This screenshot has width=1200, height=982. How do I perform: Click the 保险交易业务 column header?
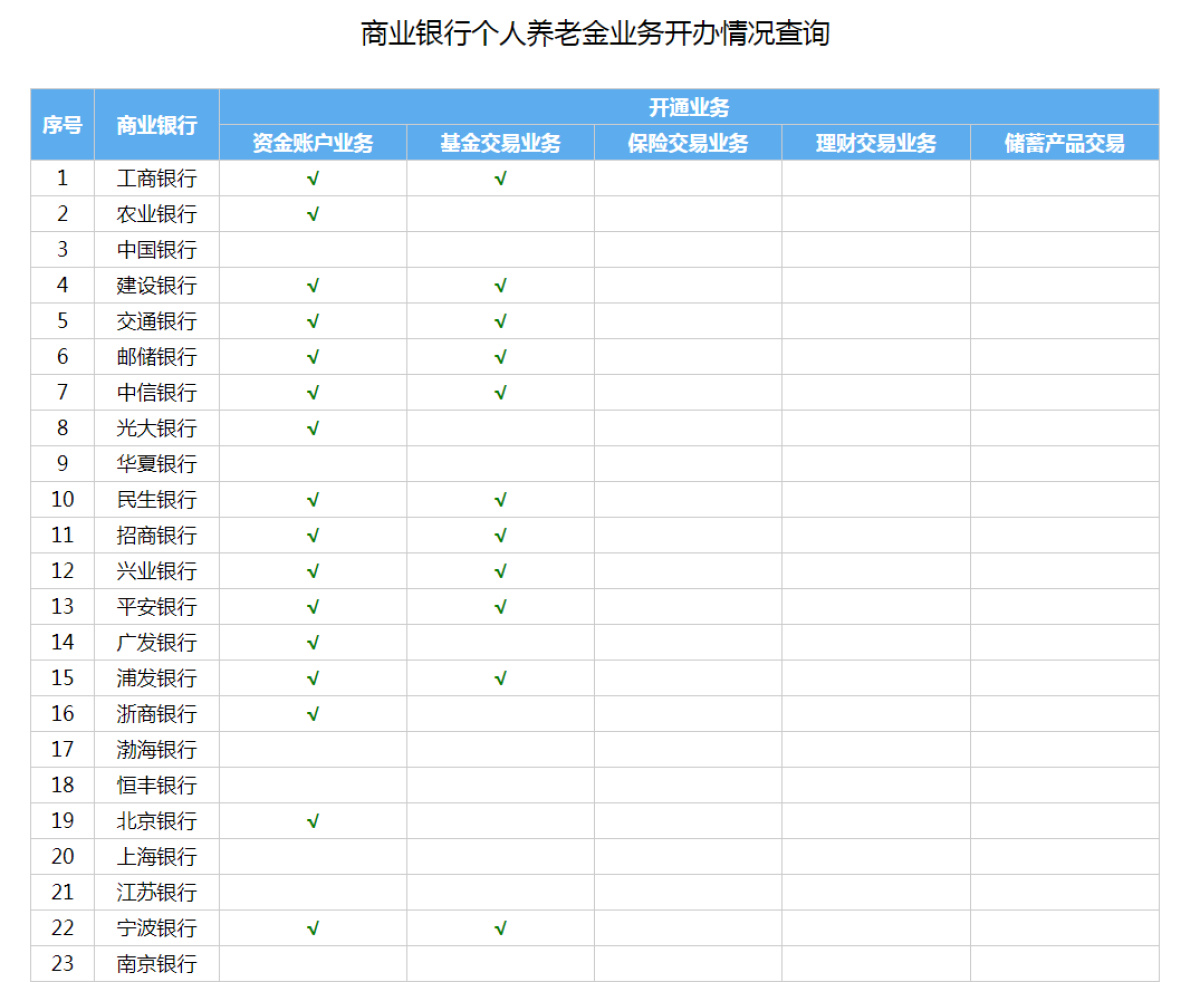(686, 142)
